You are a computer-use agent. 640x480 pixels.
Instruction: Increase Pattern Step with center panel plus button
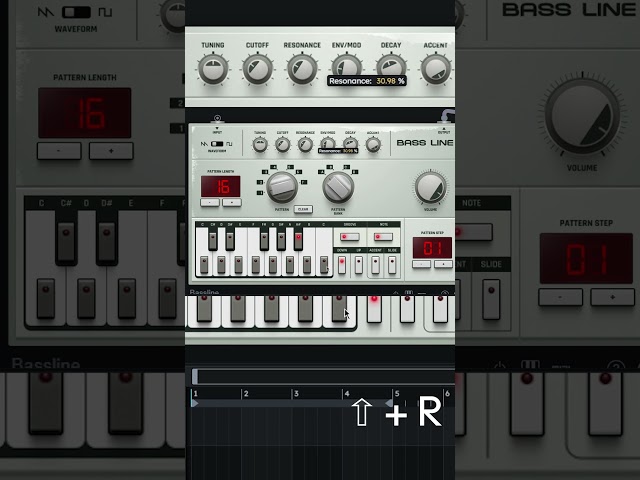pos(443,264)
